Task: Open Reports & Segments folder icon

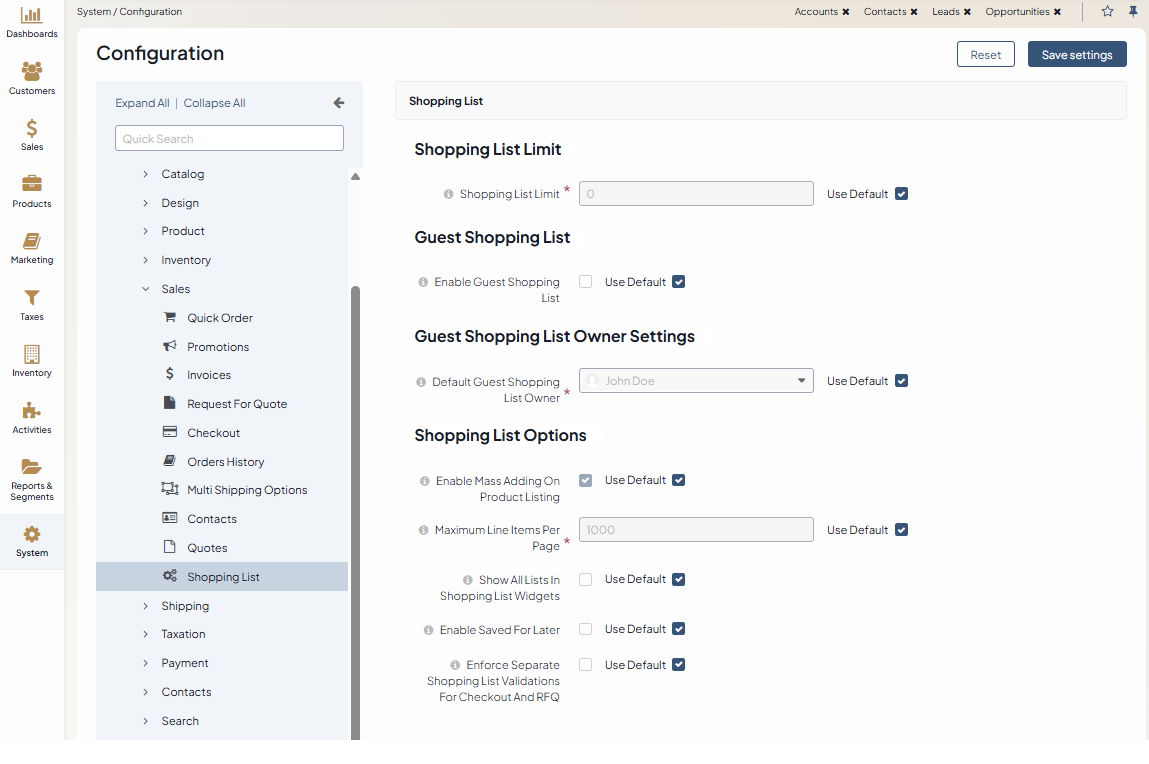Action: (32, 467)
